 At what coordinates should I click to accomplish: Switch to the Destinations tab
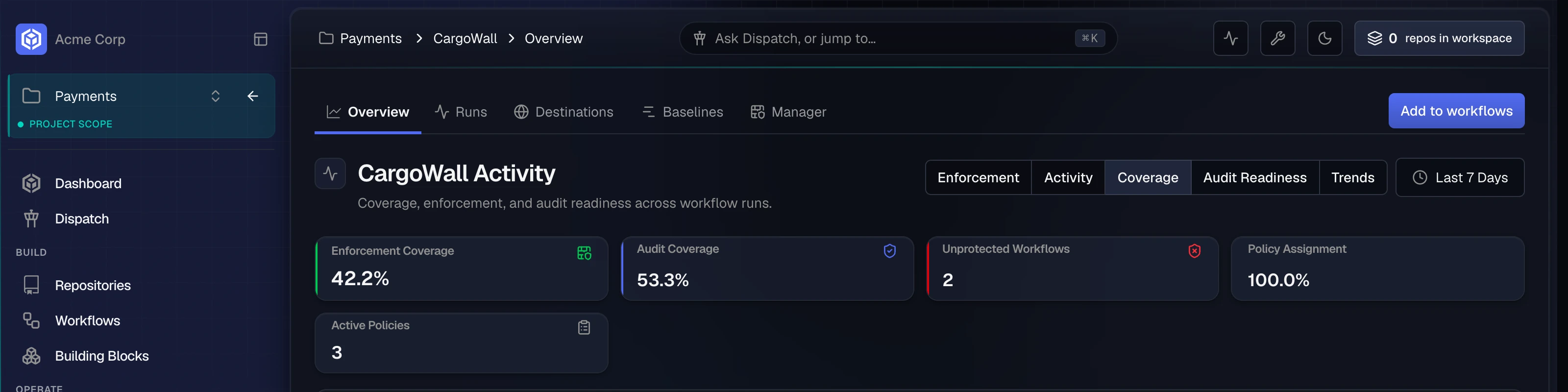[x=563, y=112]
